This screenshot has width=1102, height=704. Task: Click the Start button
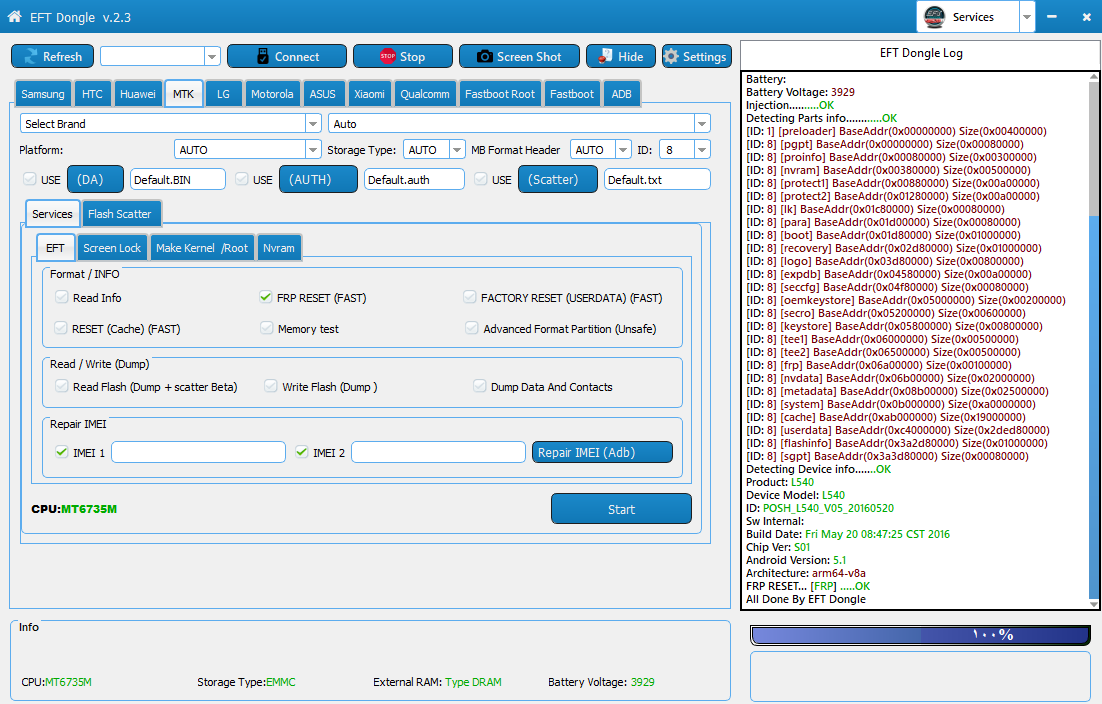[x=621, y=509]
